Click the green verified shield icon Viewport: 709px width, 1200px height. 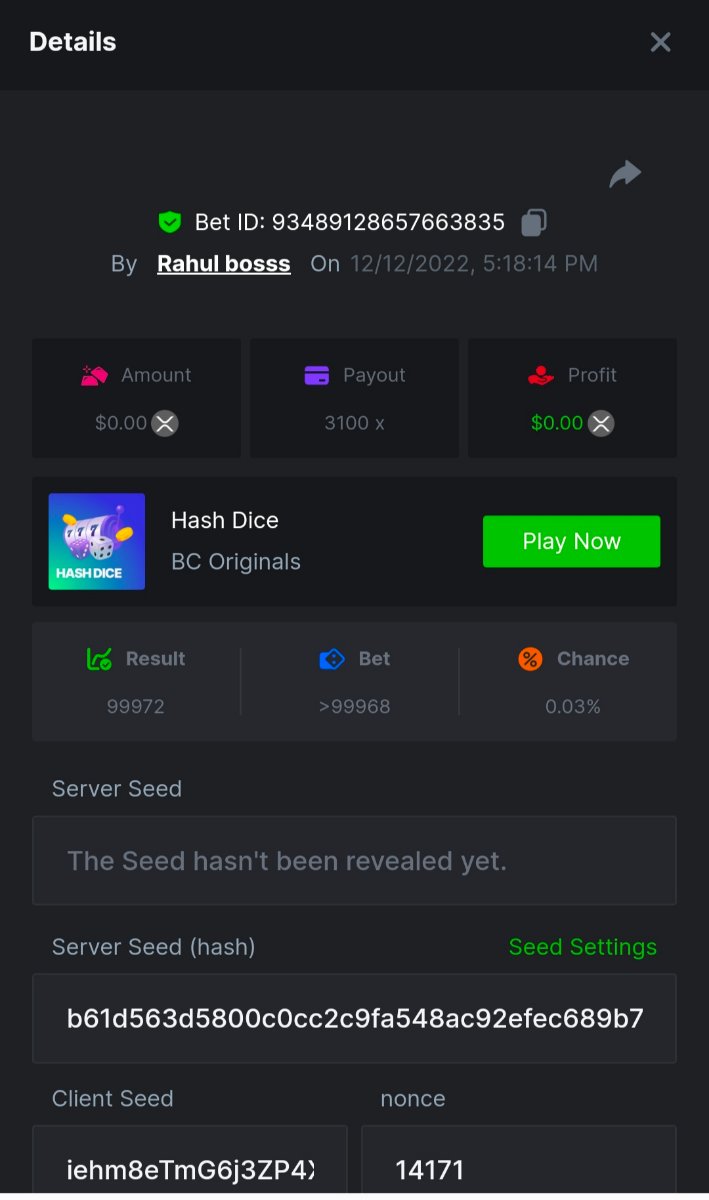tap(170, 222)
